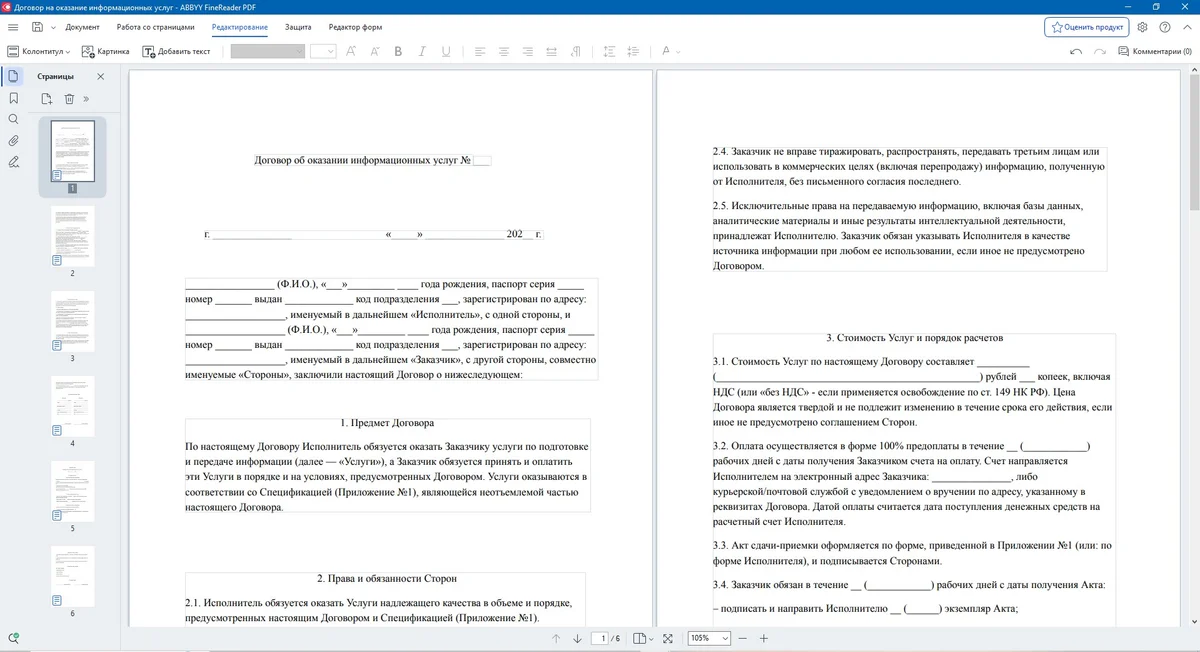Toggle bold text formatting

point(398,51)
